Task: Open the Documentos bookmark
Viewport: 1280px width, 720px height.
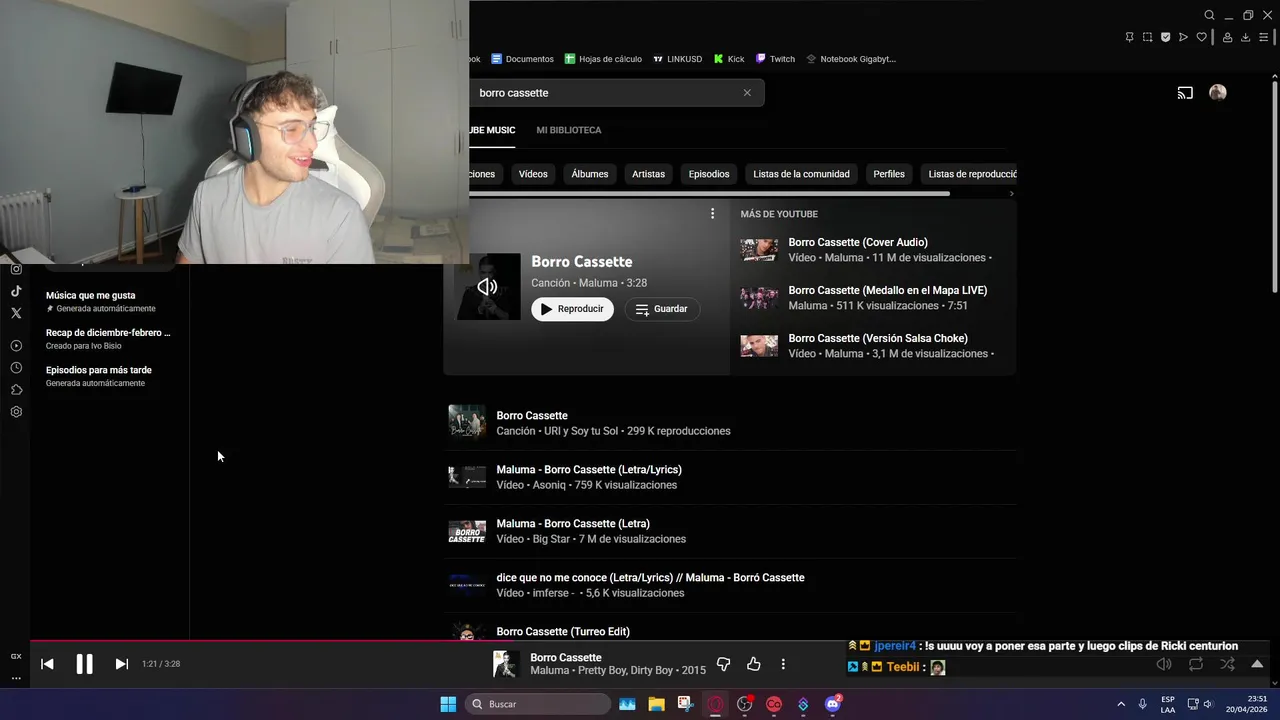Action: point(522,59)
